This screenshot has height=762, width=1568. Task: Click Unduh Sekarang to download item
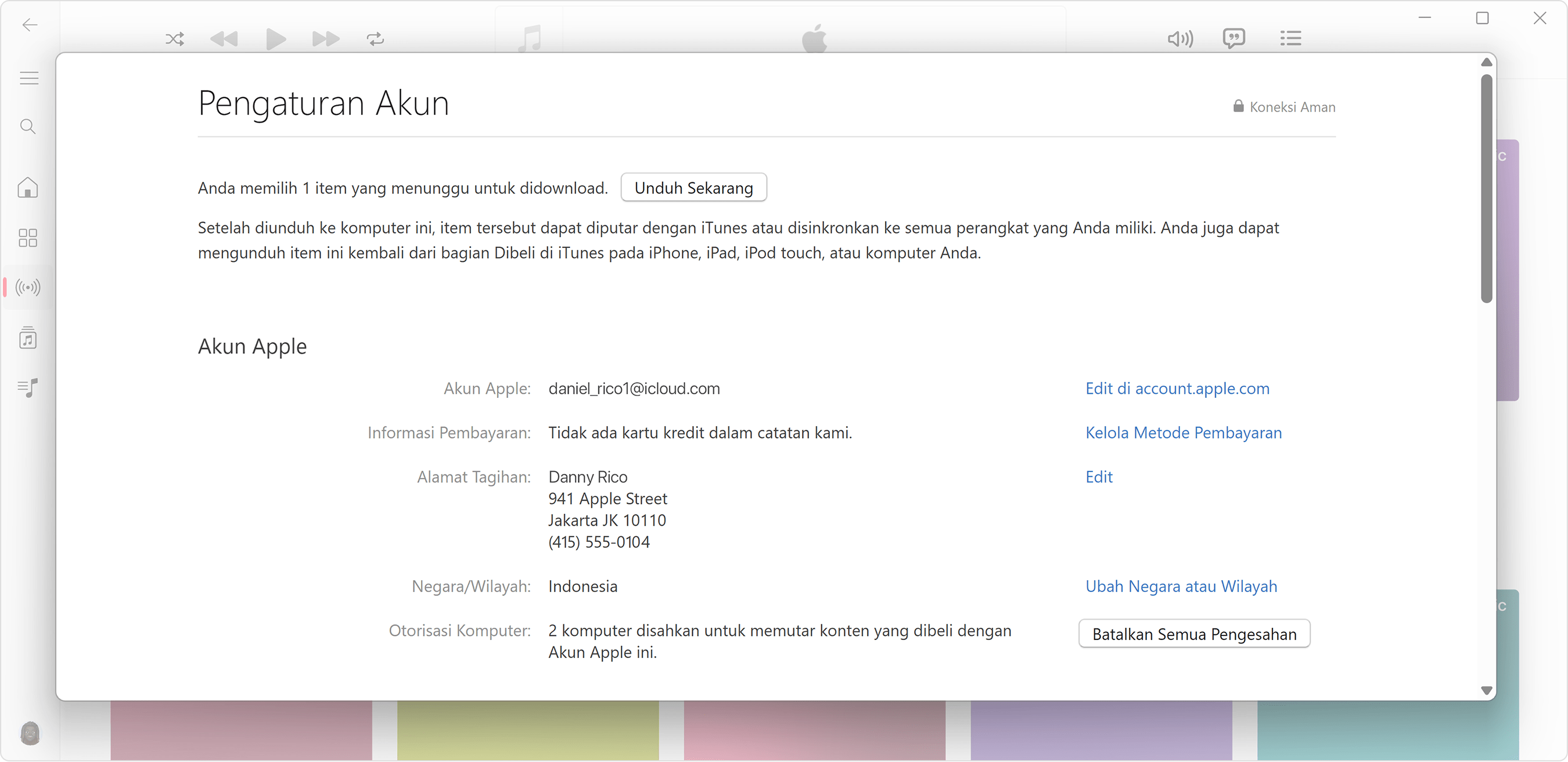[x=693, y=188]
